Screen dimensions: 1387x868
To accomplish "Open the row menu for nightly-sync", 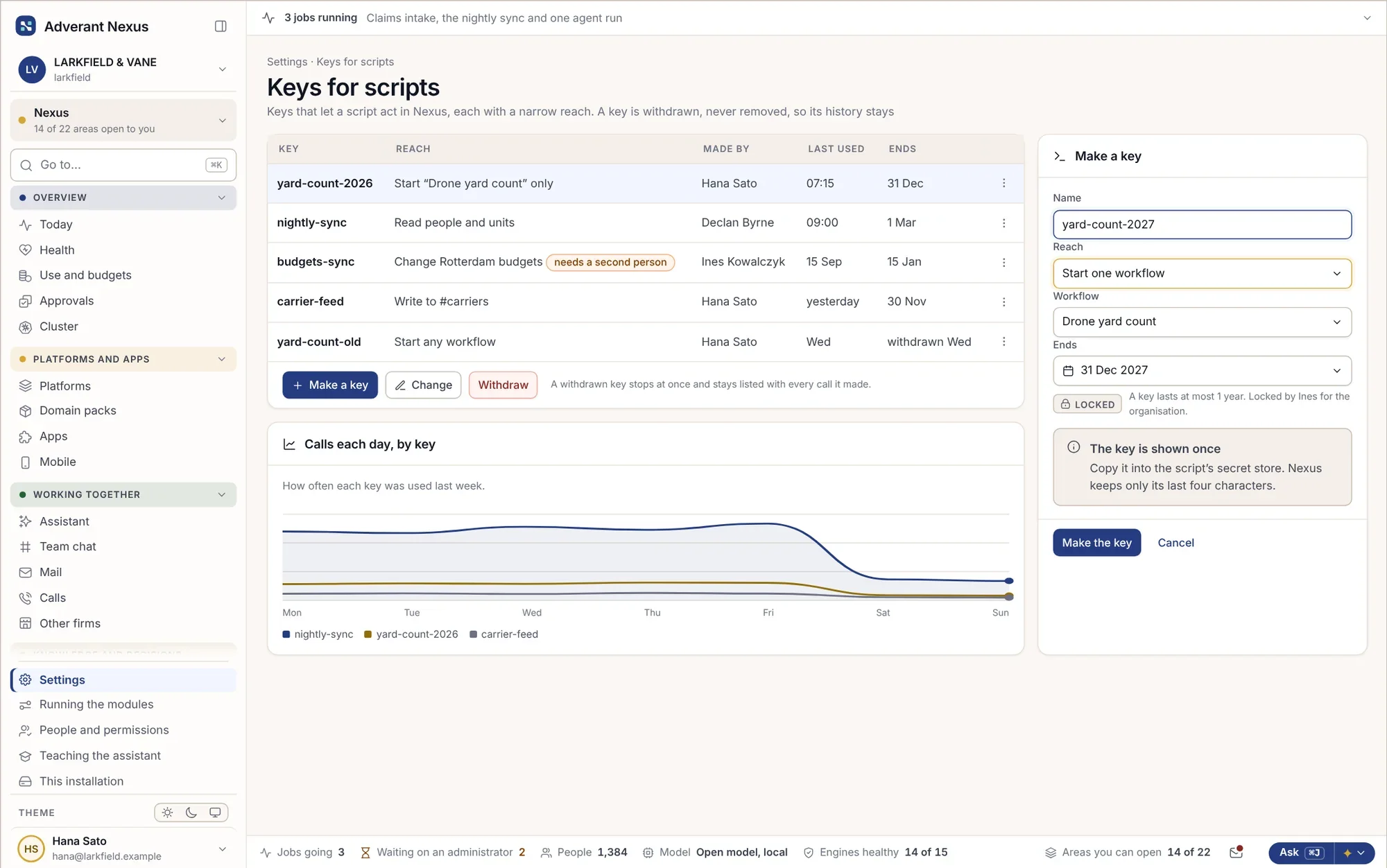I will point(1003,223).
